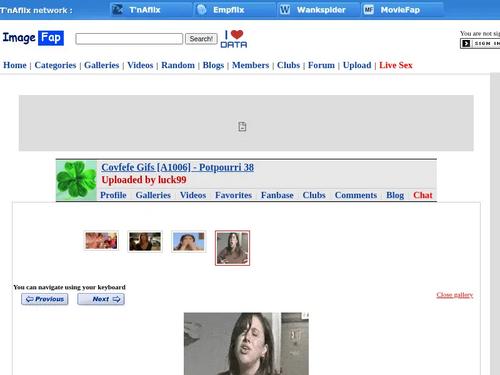The image size is (500, 375).
Task: Select the third thumbnail in the strip
Action: tap(189, 241)
